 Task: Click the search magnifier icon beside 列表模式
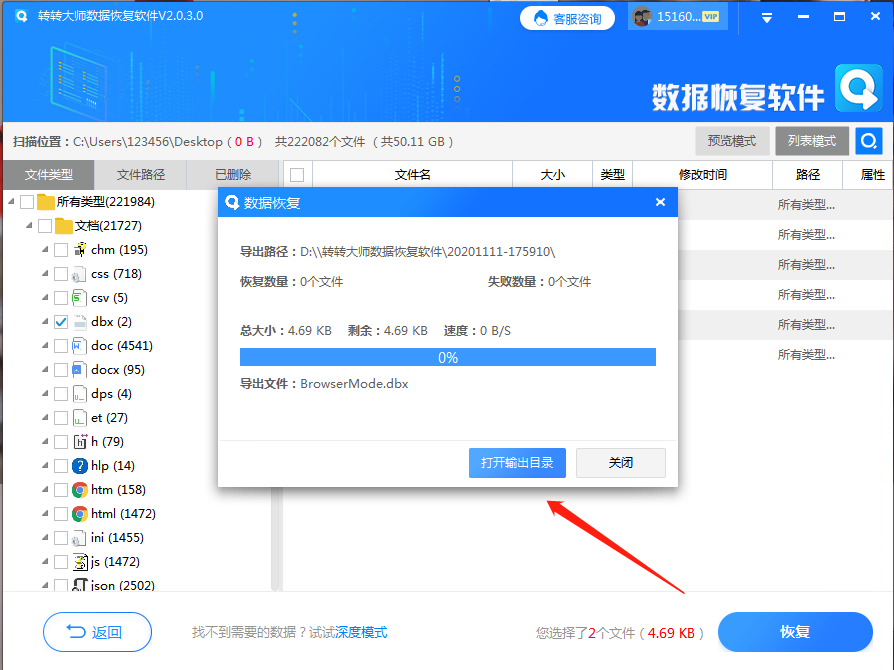click(869, 140)
